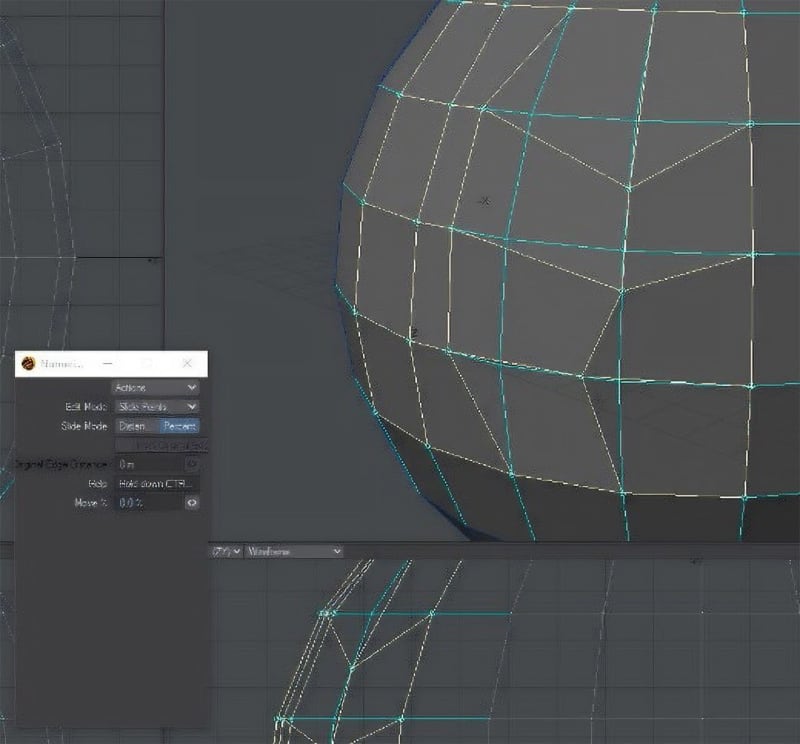The width and height of the screenshot is (800, 744).
Task: Click the Original Edge Distance value field
Action: [147, 464]
